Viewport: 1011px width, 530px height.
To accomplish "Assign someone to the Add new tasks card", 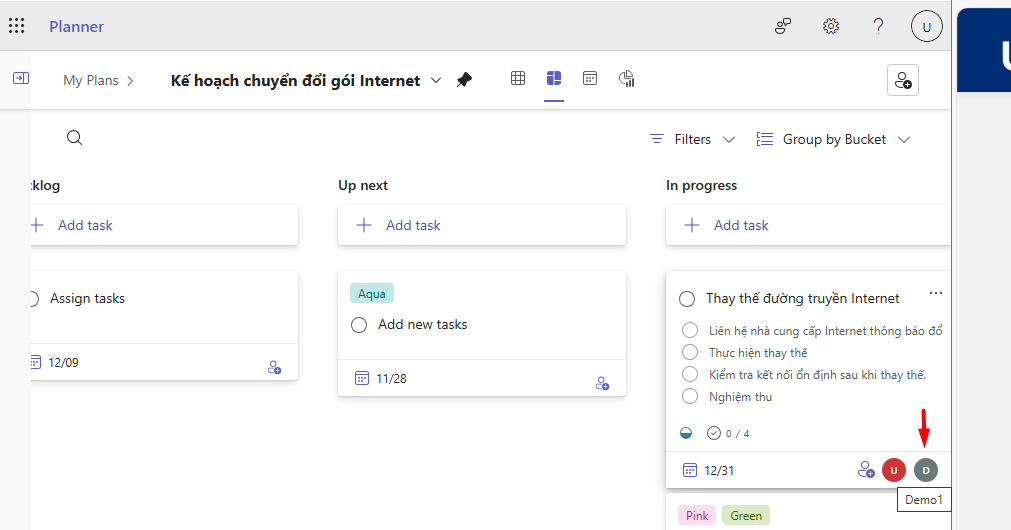I will 602,383.
